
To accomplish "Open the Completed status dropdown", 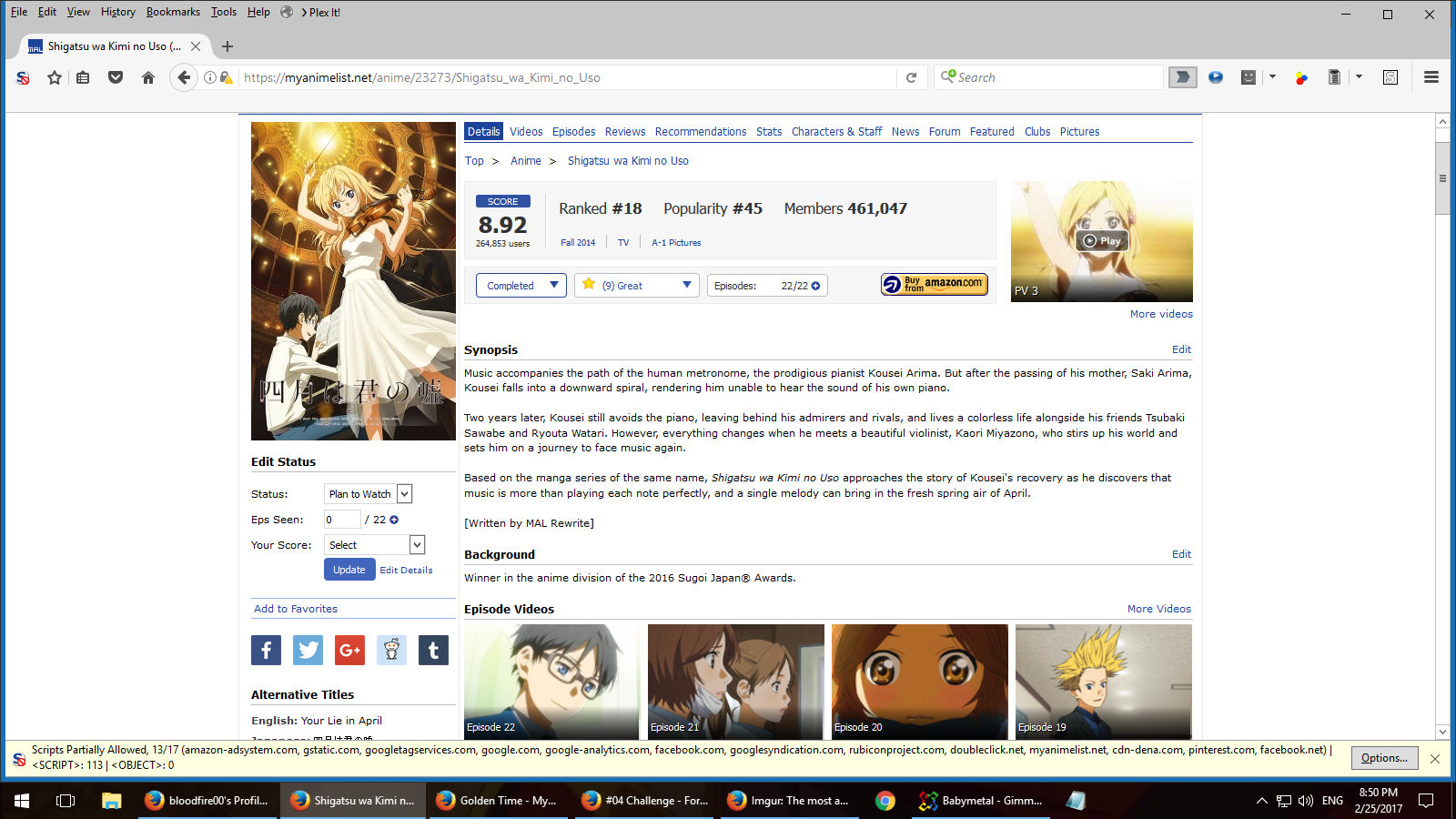I will 521,286.
